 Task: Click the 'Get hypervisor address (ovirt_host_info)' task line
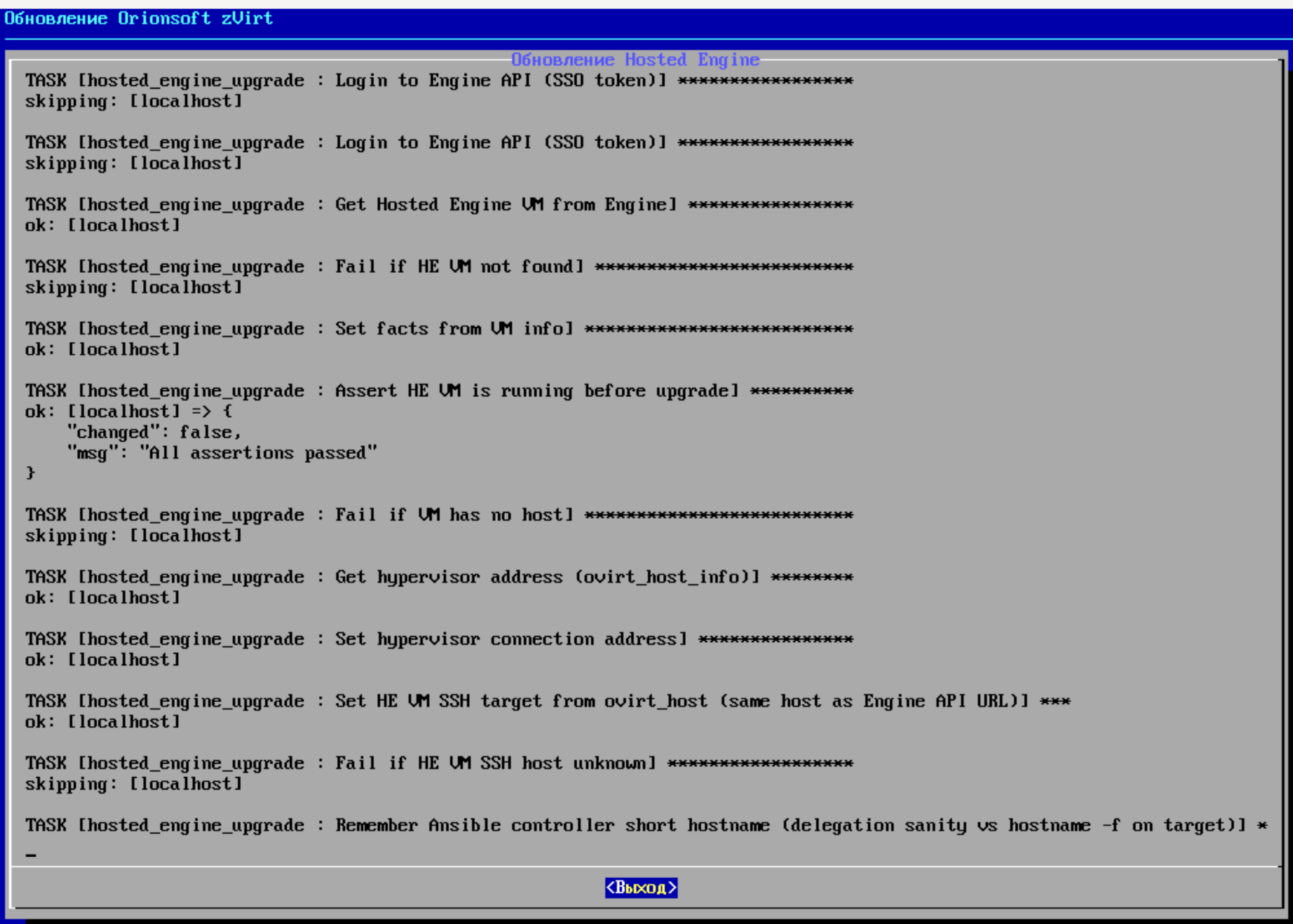pyautogui.click(x=439, y=577)
